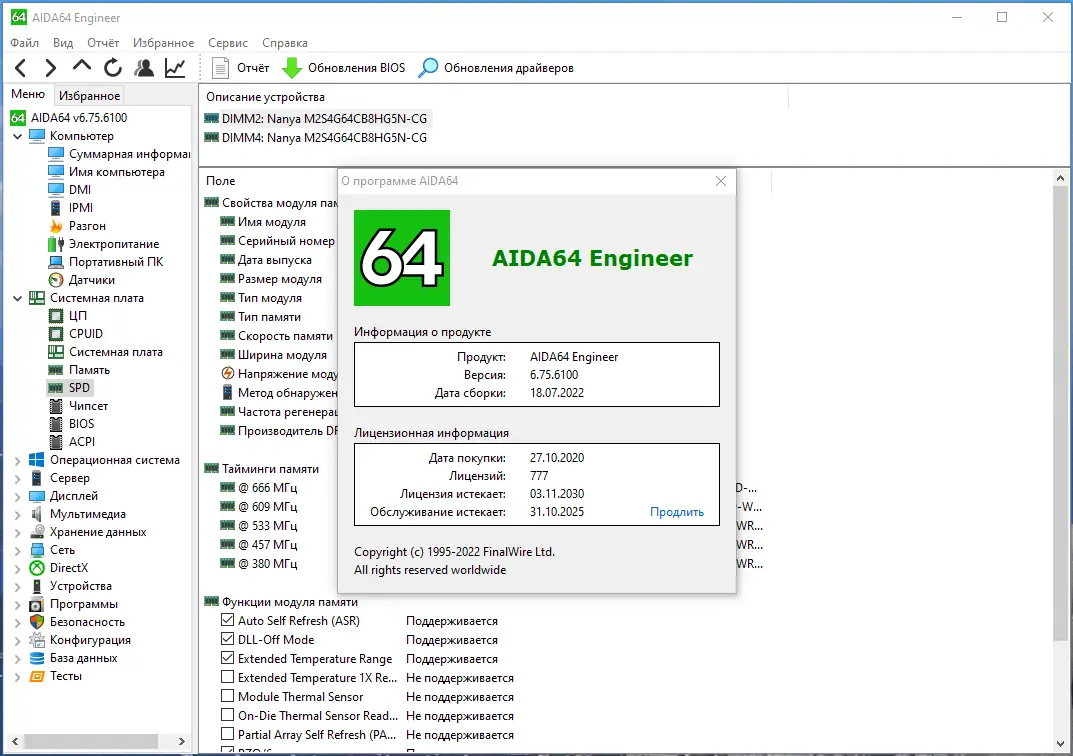Enable Module Thermal Sensor checkbox
The width and height of the screenshot is (1073, 756).
pyautogui.click(x=226, y=696)
